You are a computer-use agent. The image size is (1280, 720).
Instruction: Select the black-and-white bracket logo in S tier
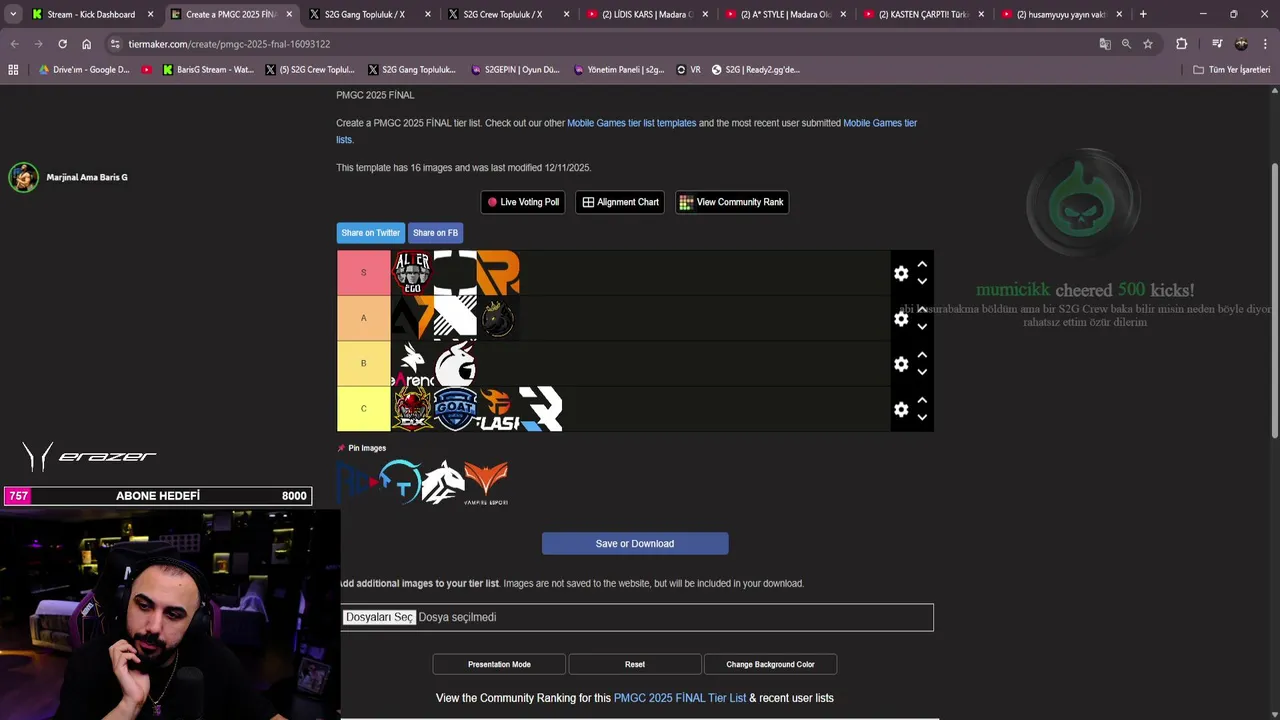point(455,272)
